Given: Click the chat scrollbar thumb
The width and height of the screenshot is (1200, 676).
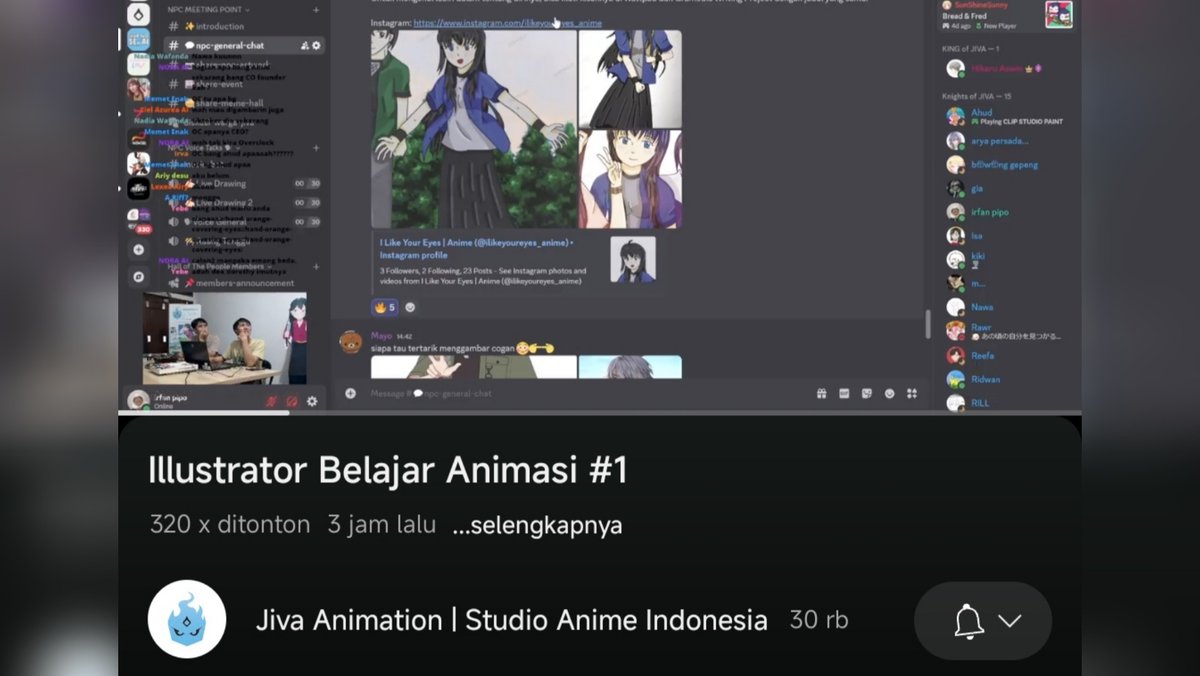Looking at the screenshot, I should coord(927,324).
